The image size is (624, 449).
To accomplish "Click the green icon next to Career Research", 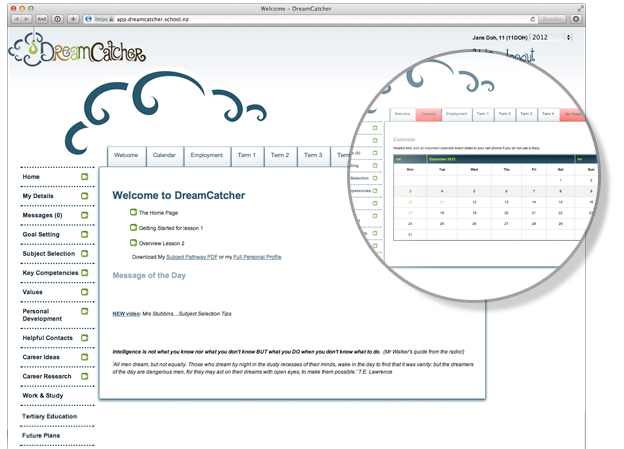I will (x=84, y=376).
